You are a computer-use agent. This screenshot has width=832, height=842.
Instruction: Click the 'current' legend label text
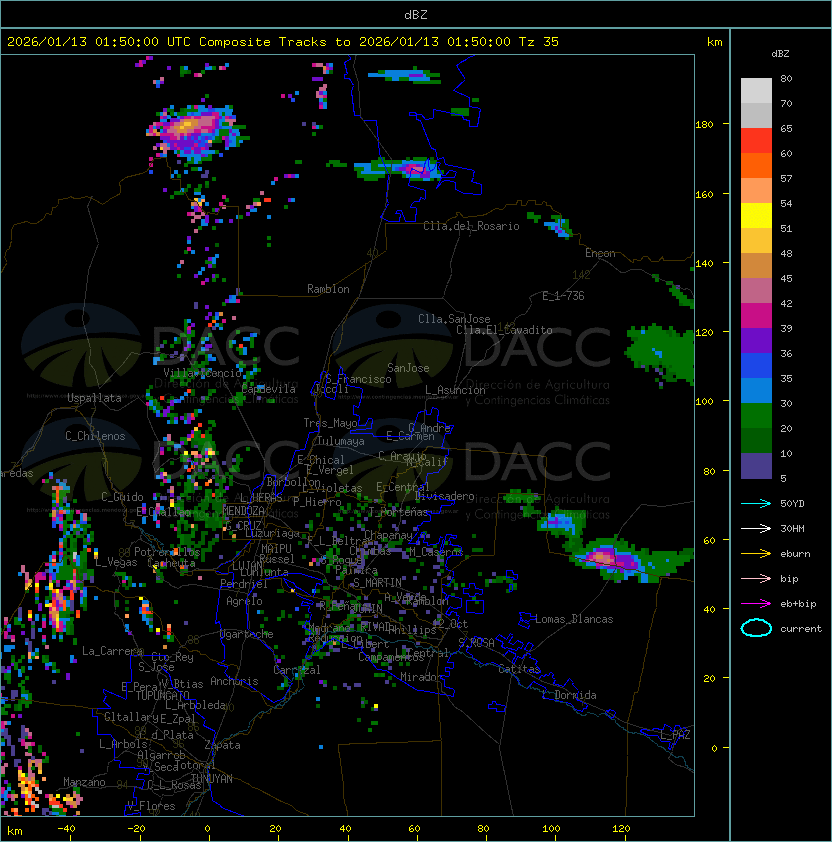pyautogui.click(x=801, y=629)
